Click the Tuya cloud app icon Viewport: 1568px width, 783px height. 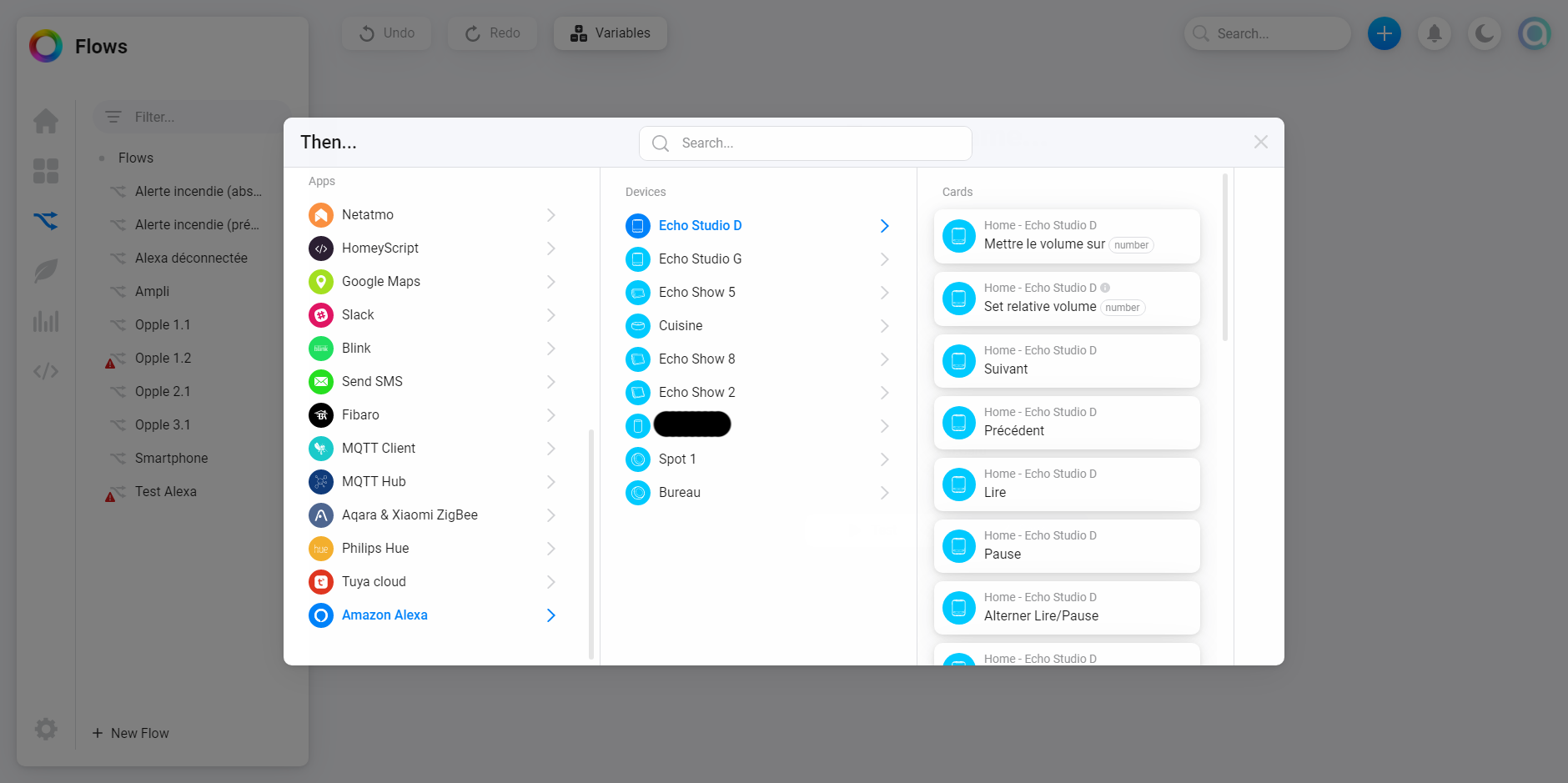pos(321,582)
